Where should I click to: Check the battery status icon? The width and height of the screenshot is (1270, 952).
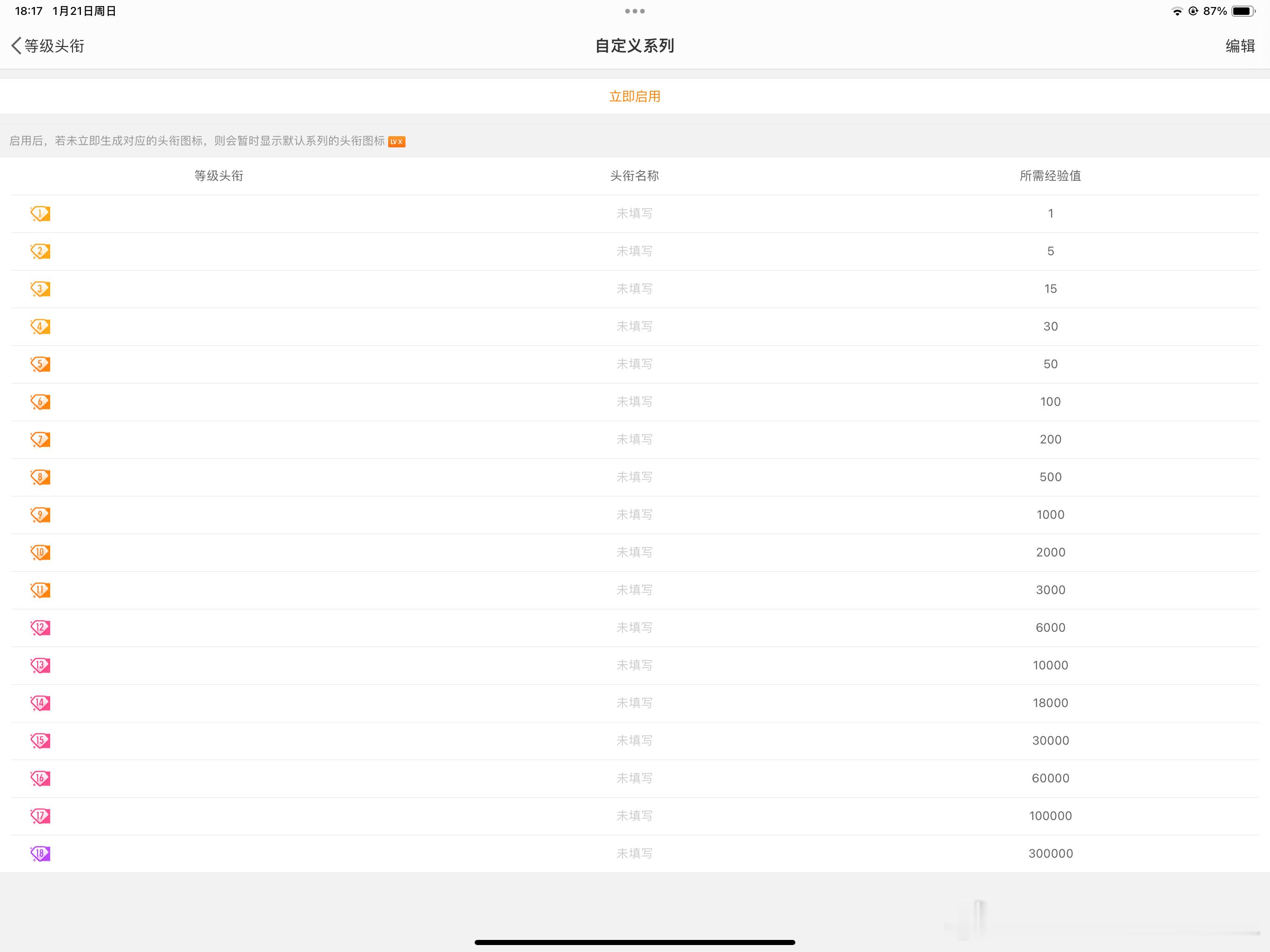1244,11
